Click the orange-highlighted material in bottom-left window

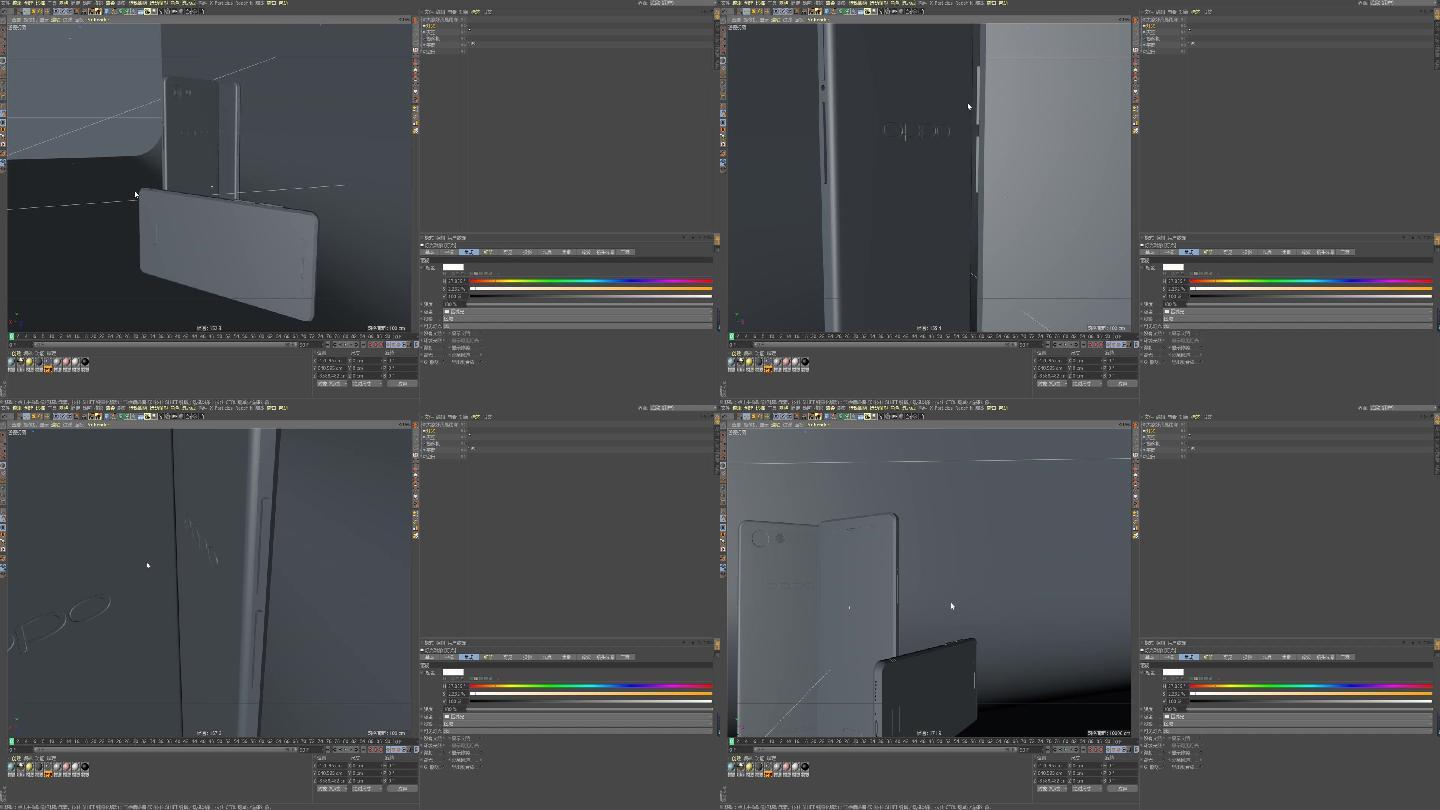[x=47, y=770]
